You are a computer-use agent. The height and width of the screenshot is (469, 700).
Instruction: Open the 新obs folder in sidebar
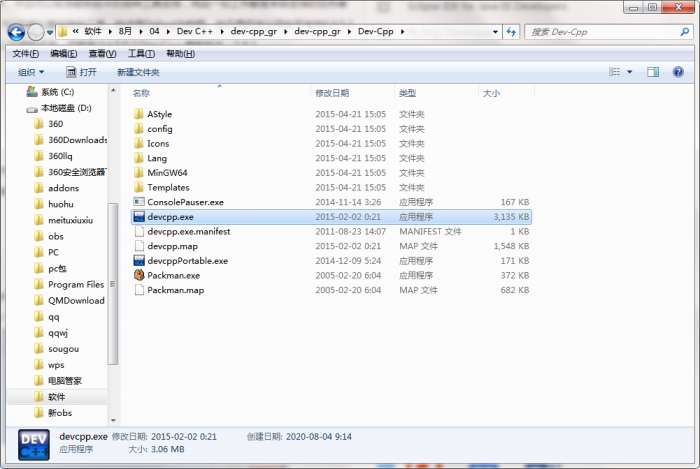click(53, 413)
